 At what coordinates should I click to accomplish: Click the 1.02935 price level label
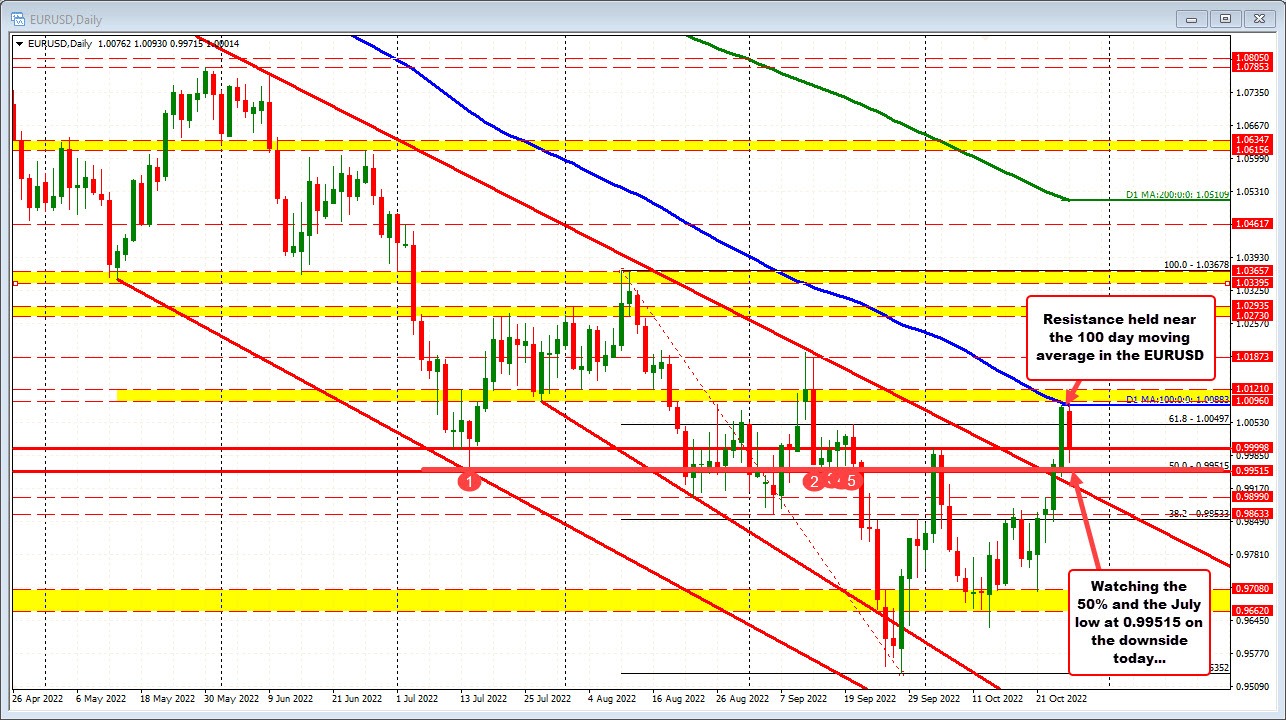[1254, 304]
